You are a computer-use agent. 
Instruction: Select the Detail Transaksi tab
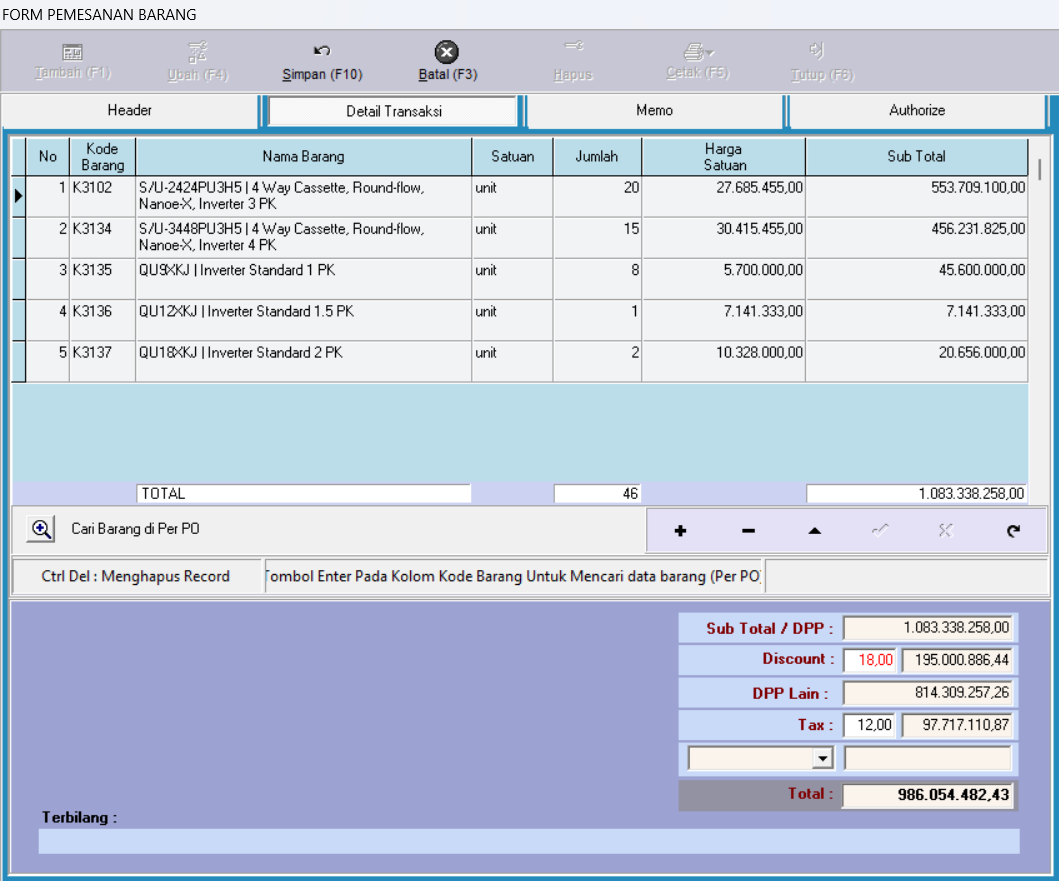point(394,112)
